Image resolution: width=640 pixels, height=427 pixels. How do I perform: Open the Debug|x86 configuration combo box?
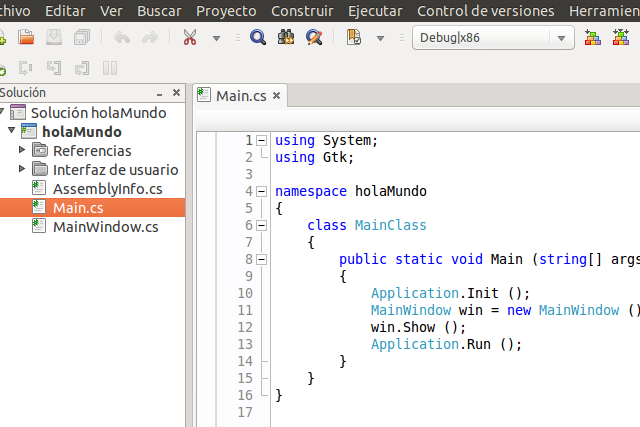[x=493, y=38]
